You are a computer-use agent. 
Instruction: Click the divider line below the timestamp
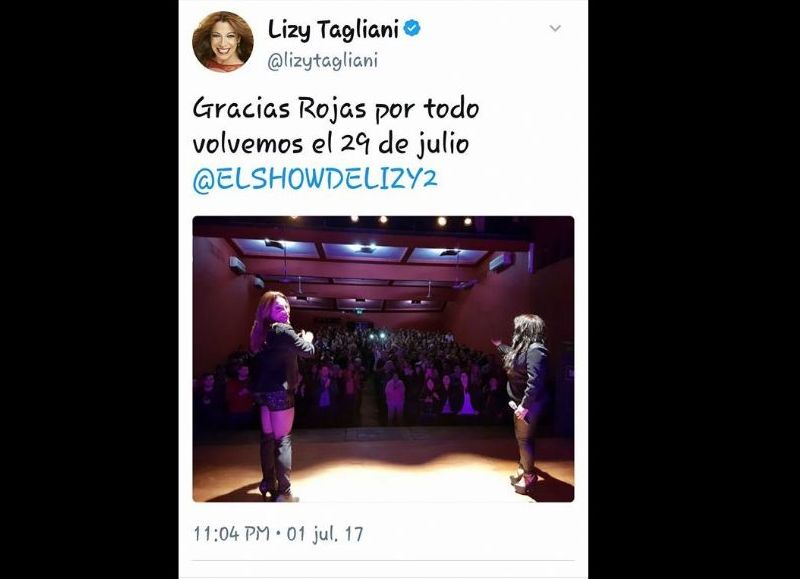coord(383,561)
